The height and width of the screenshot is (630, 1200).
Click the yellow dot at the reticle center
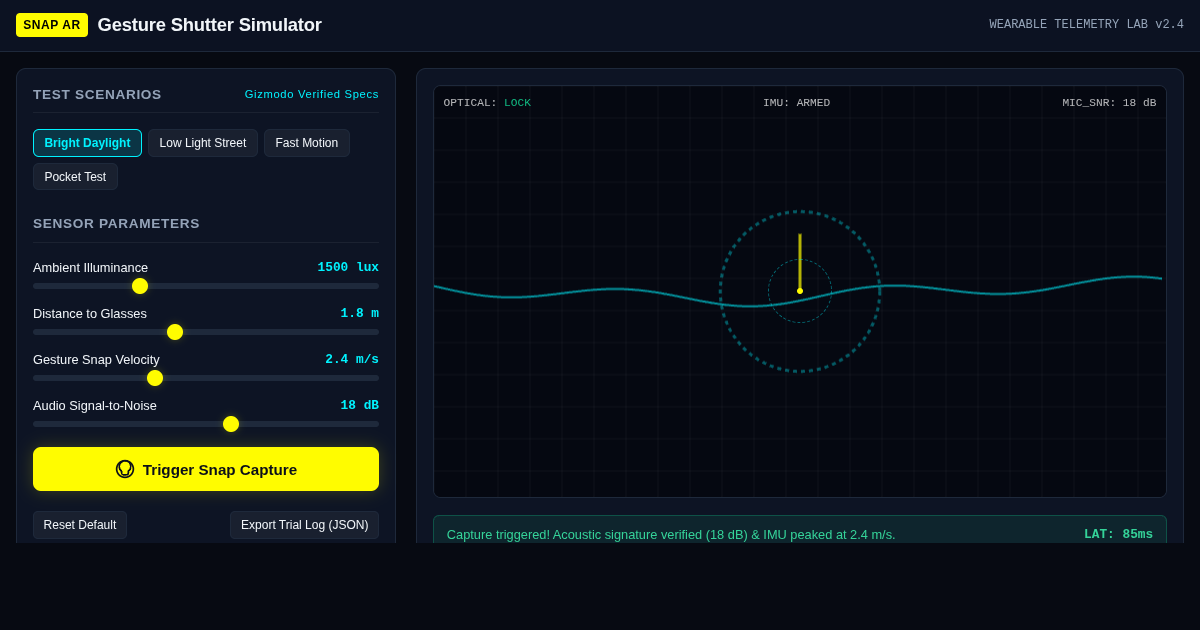point(800,291)
